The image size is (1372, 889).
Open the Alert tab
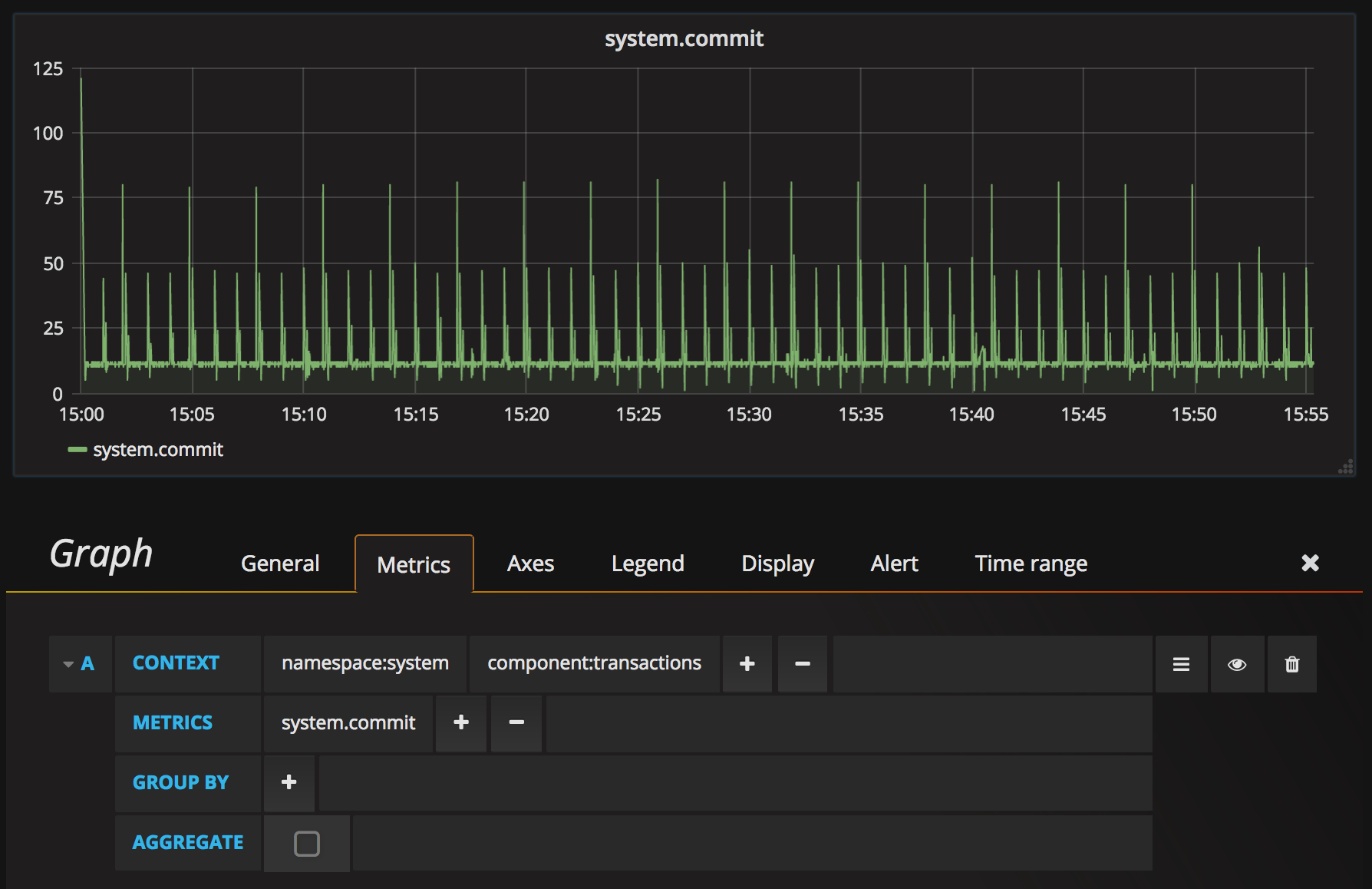[894, 563]
